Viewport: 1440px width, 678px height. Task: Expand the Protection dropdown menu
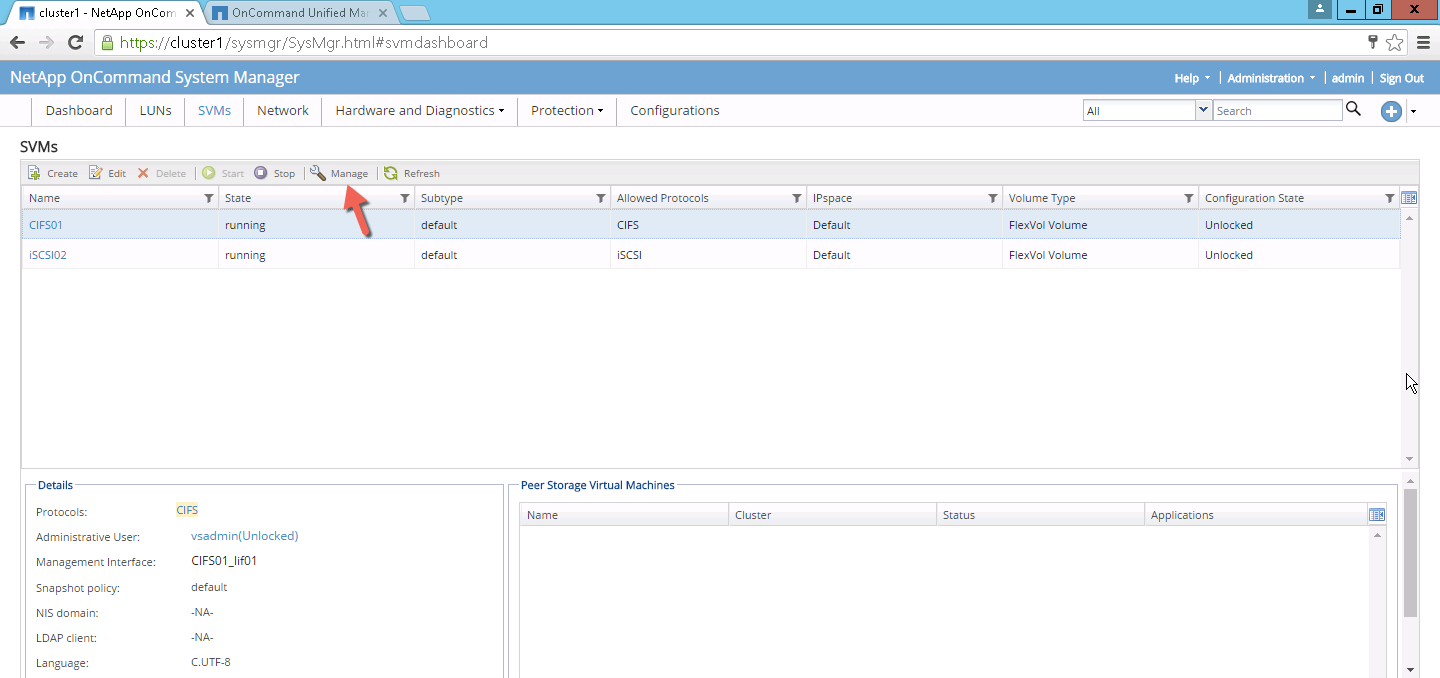pyautogui.click(x=566, y=111)
